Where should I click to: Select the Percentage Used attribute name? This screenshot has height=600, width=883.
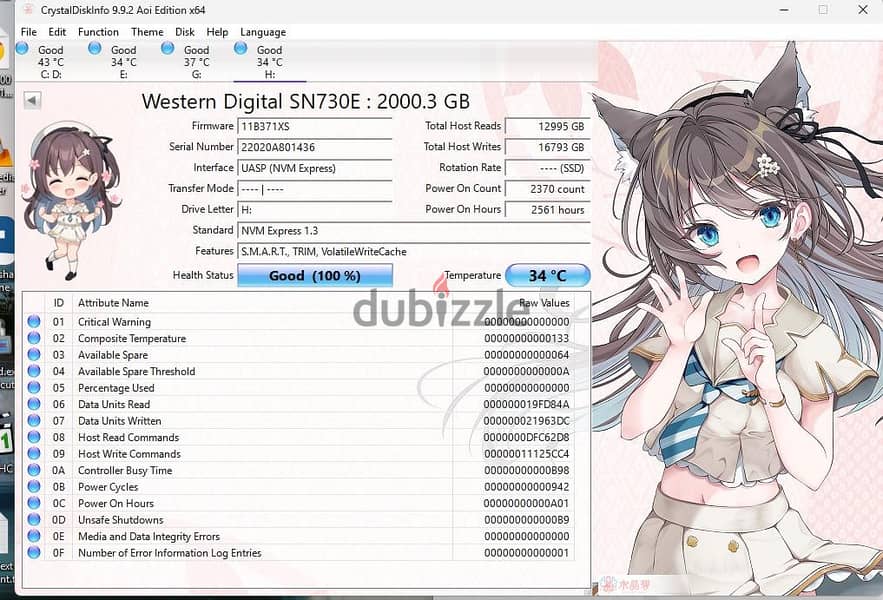pyautogui.click(x=116, y=388)
